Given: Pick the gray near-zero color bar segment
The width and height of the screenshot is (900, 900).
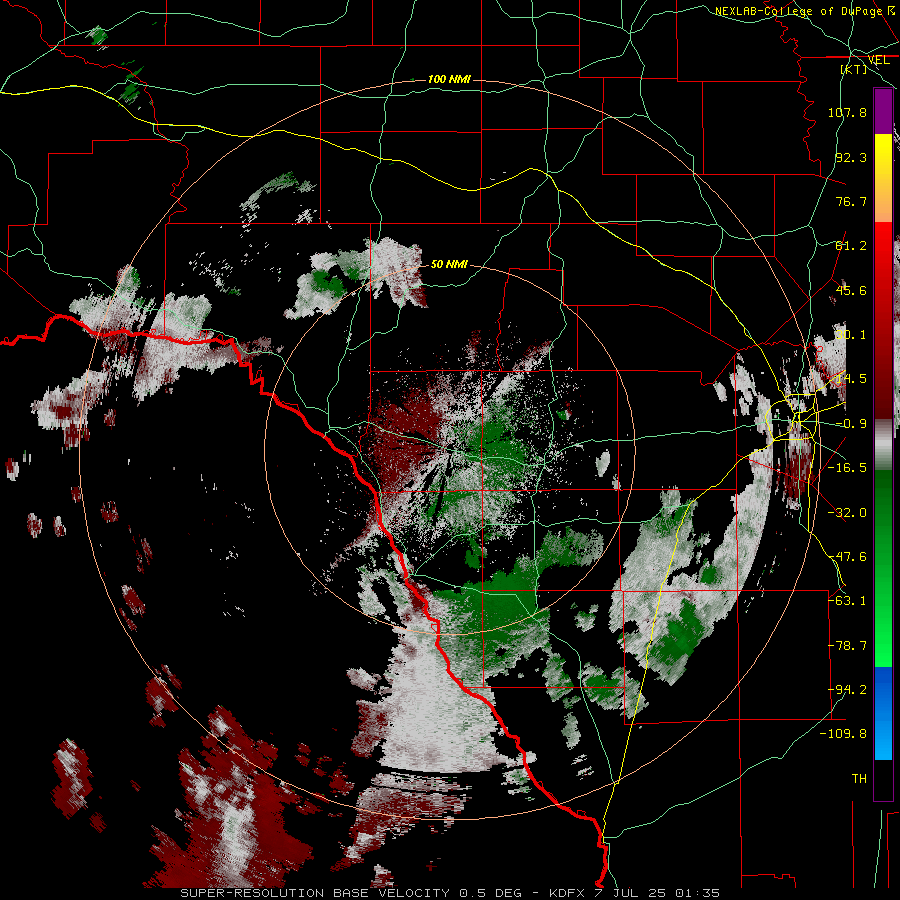Looking at the screenshot, I should coord(883,445).
